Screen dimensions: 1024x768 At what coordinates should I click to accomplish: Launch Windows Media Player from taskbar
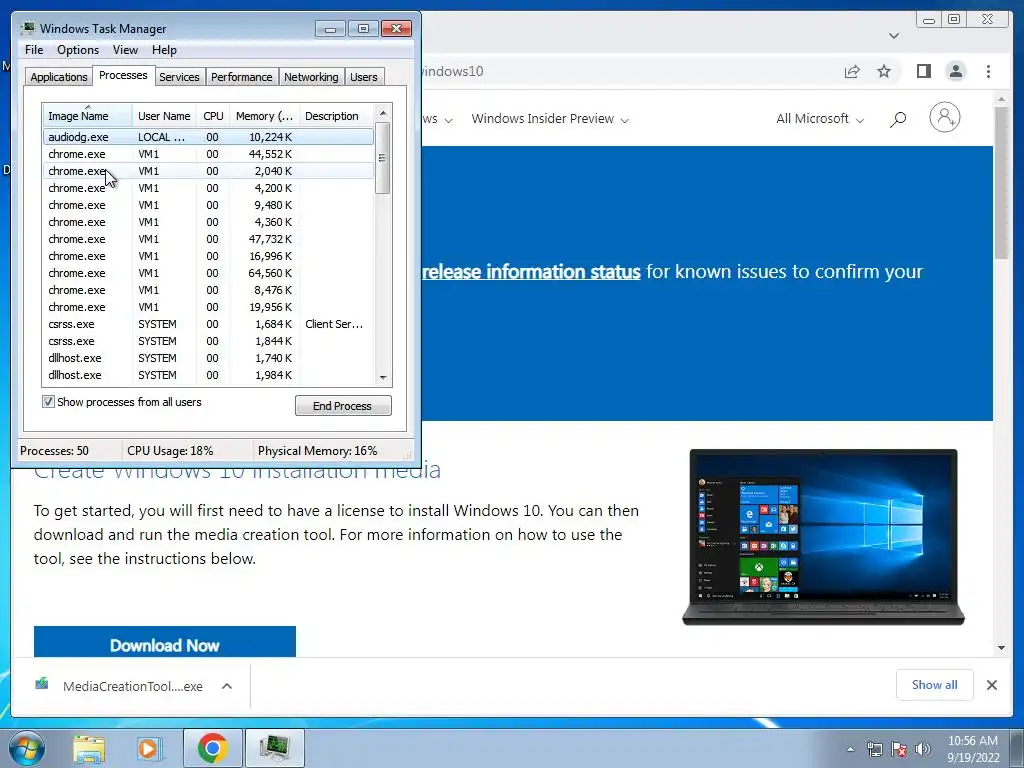[x=150, y=748]
